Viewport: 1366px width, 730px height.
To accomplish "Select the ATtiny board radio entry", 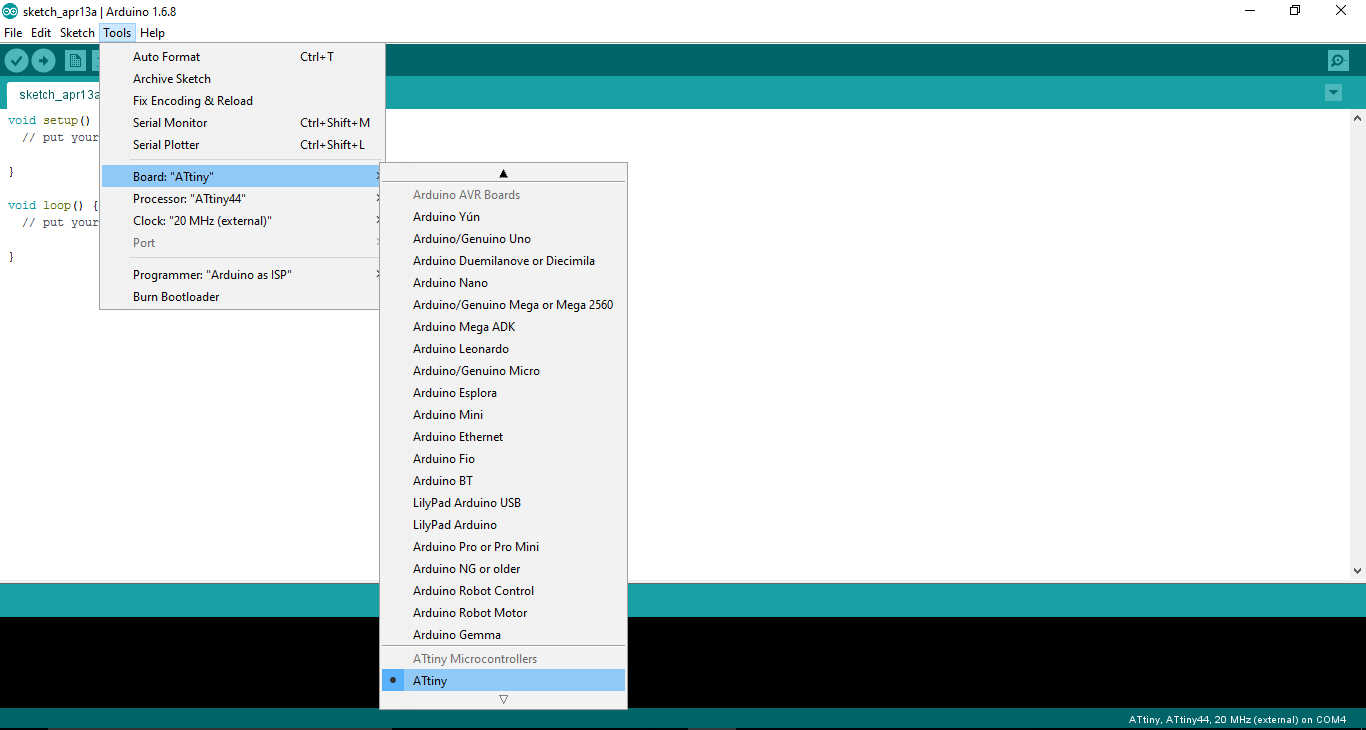I will point(503,681).
